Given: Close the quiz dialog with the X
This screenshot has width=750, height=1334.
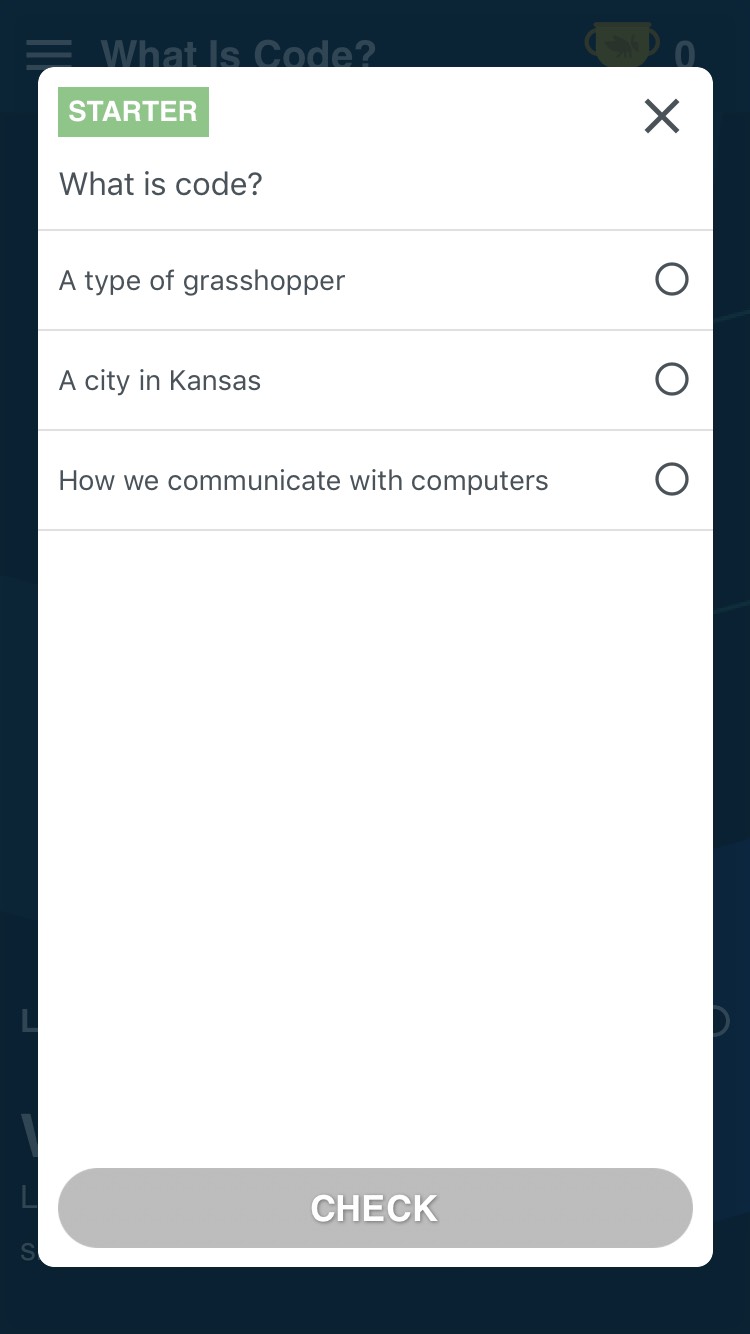Looking at the screenshot, I should tap(662, 116).
